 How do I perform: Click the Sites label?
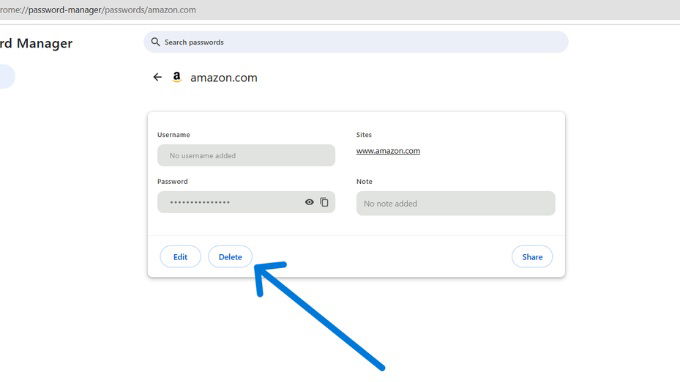(x=364, y=135)
